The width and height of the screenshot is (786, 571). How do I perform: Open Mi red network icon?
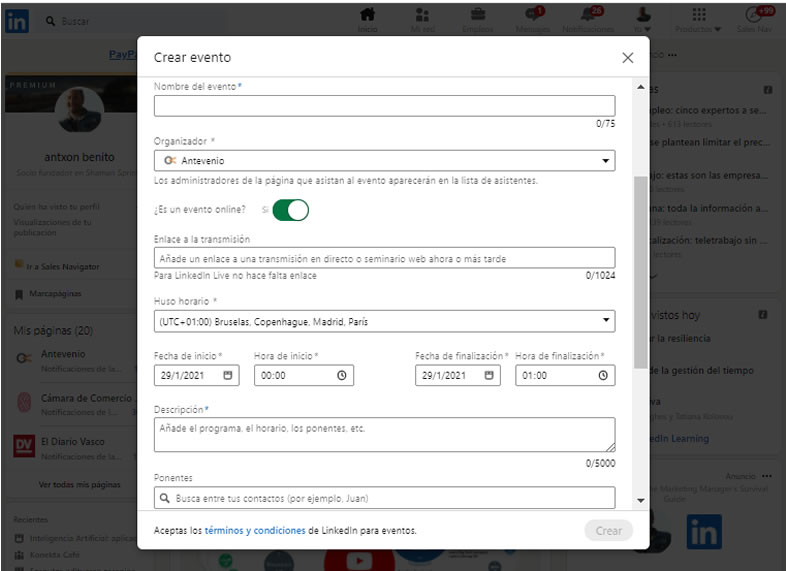click(422, 15)
